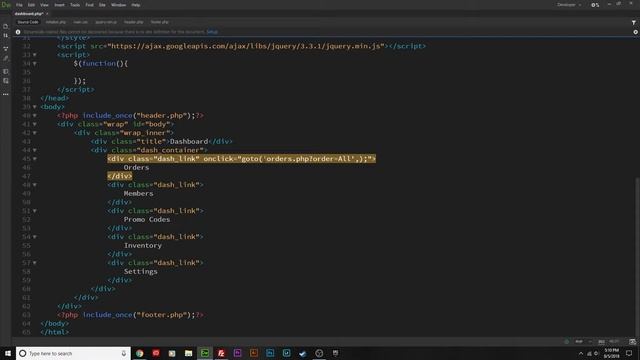The width and height of the screenshot is (640, 360).
Task: Open the Help menu
Action: click(136, 5)
